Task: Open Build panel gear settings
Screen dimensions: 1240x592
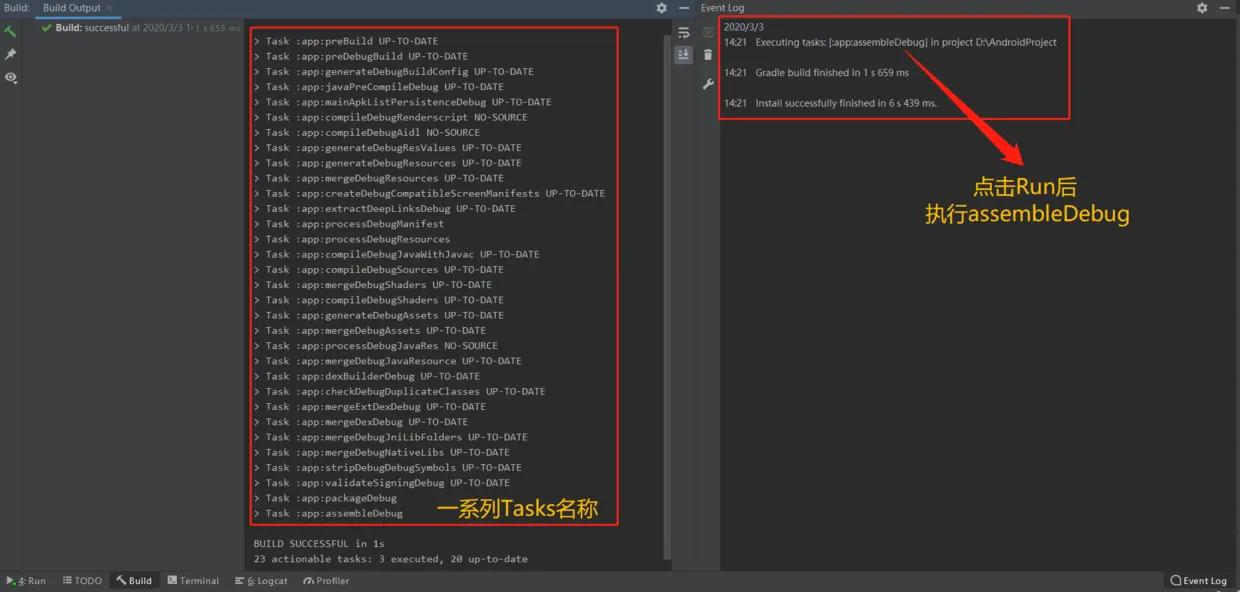Action: [661, 8]
